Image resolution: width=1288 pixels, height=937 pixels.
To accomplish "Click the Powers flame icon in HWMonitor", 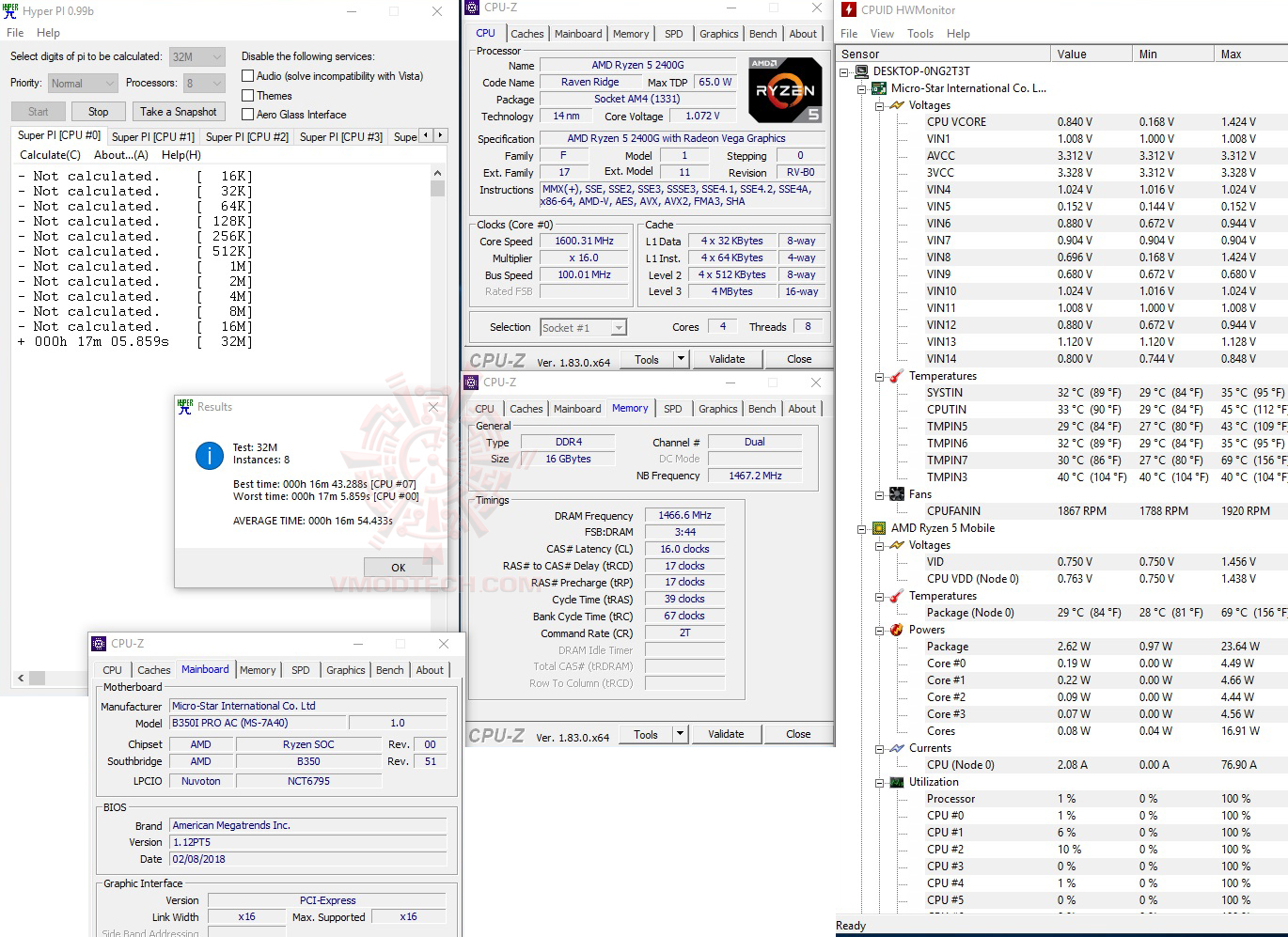I will pos(897,630).
